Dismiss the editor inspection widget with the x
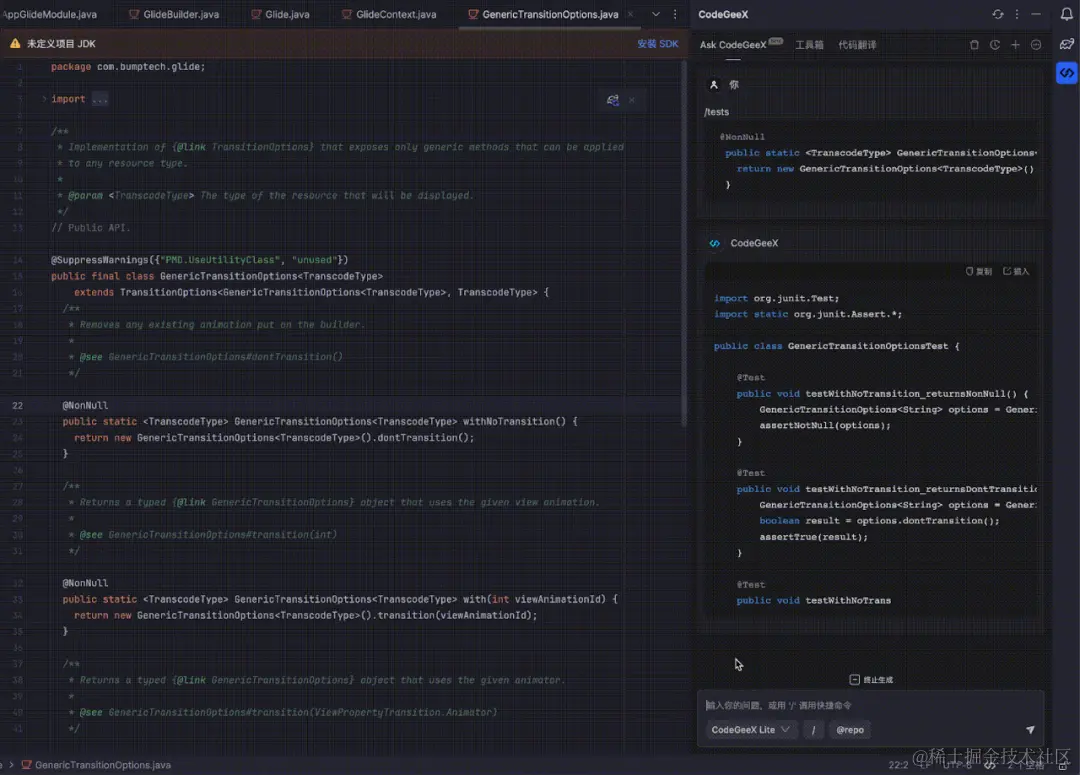 [632, 100]
